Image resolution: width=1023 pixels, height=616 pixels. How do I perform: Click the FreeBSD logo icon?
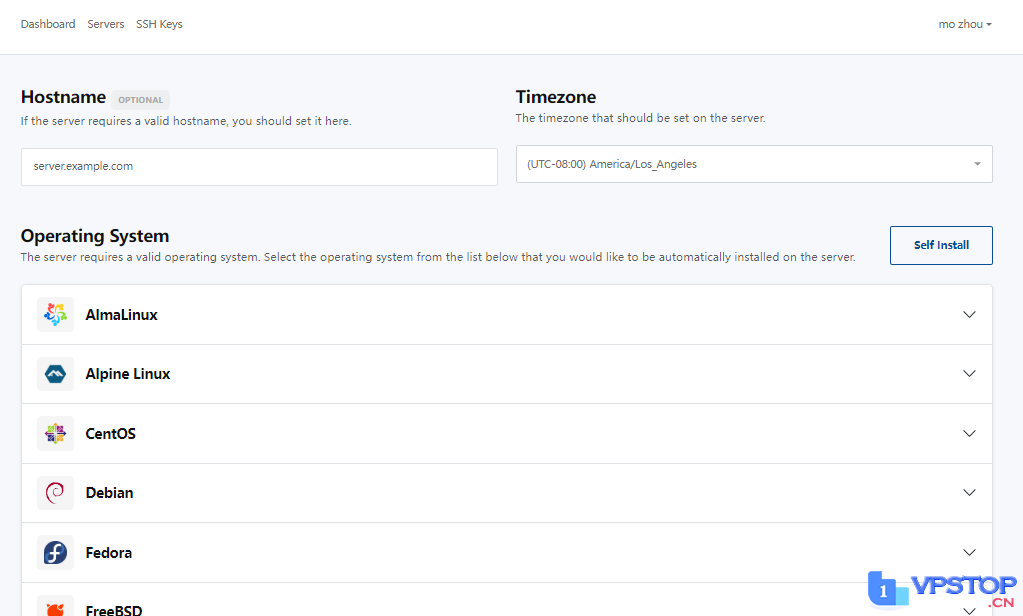[55, 607]
